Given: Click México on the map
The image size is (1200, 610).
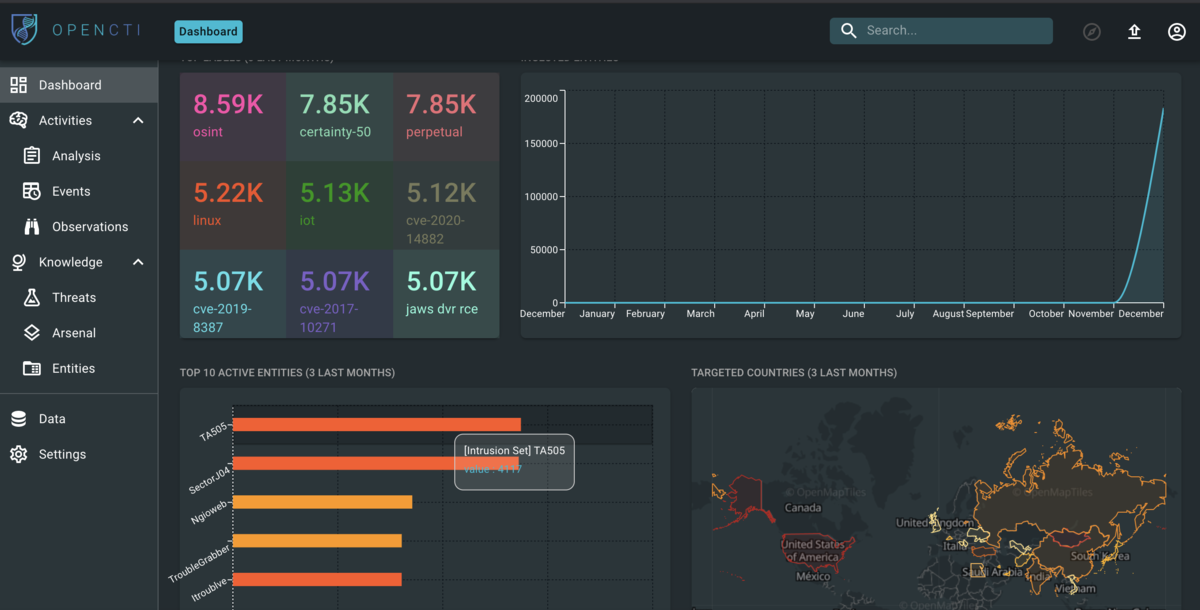Looking at the screenshot, I should click(x=813, y=577).
